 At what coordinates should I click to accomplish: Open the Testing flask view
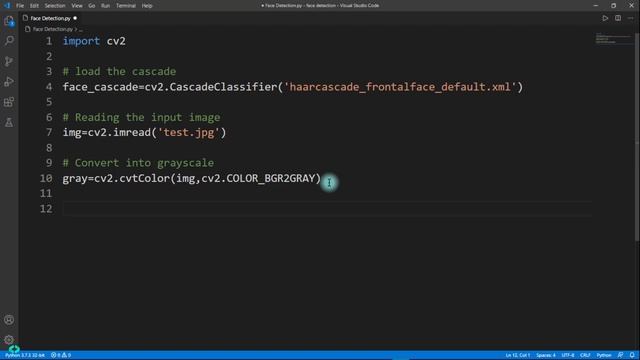(9, 122)
